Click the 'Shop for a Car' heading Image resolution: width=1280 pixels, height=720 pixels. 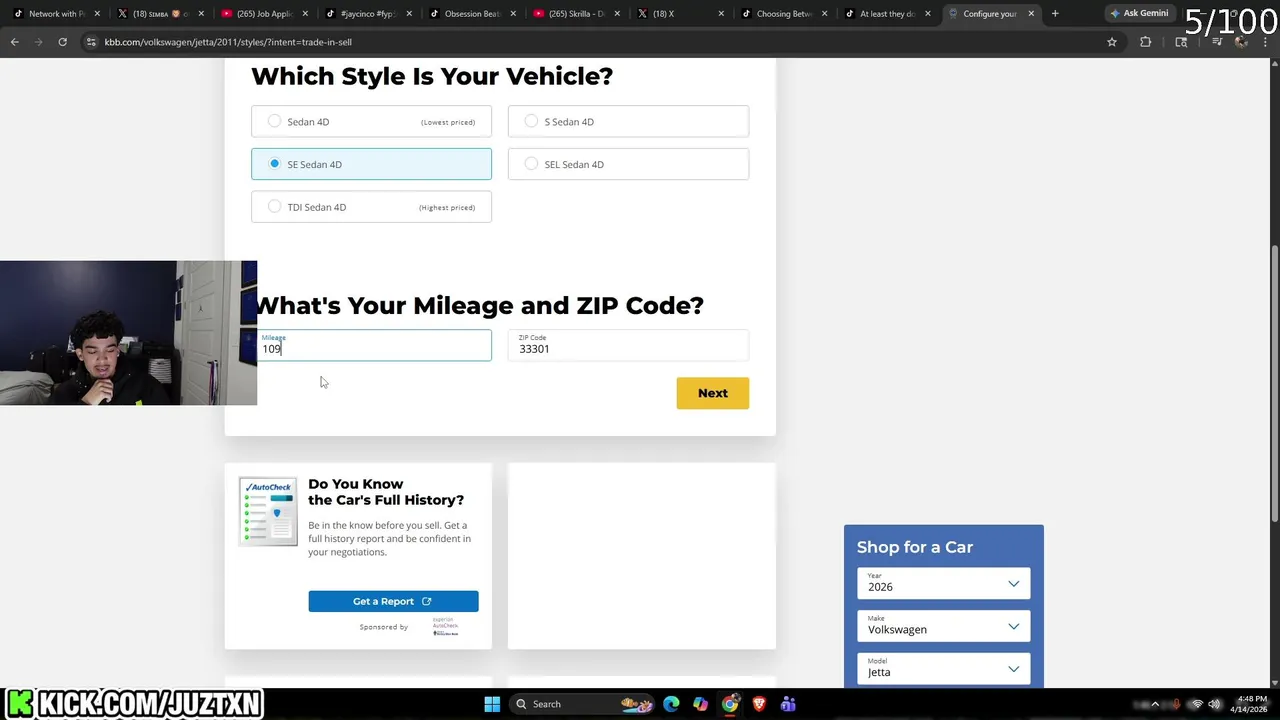[x=915, y=547]
